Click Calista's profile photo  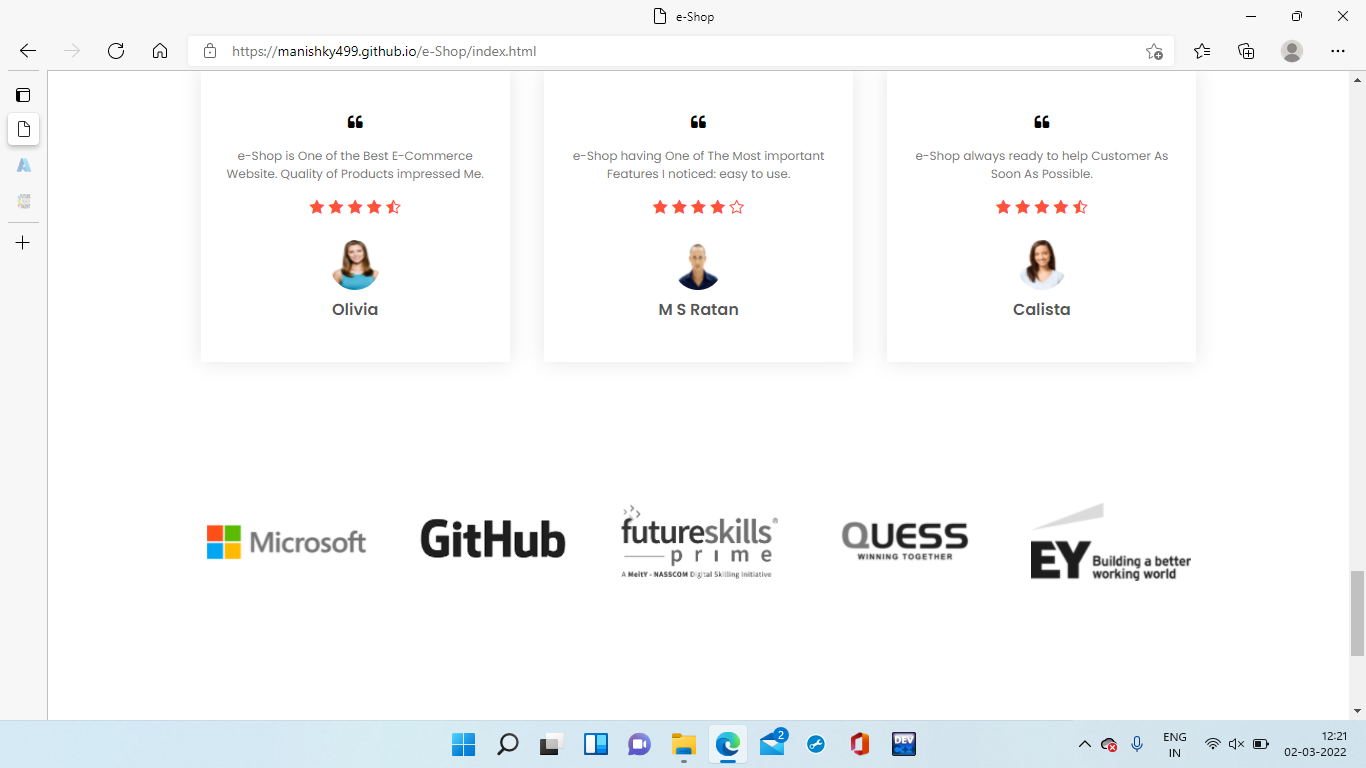(x=1041, y=265)
